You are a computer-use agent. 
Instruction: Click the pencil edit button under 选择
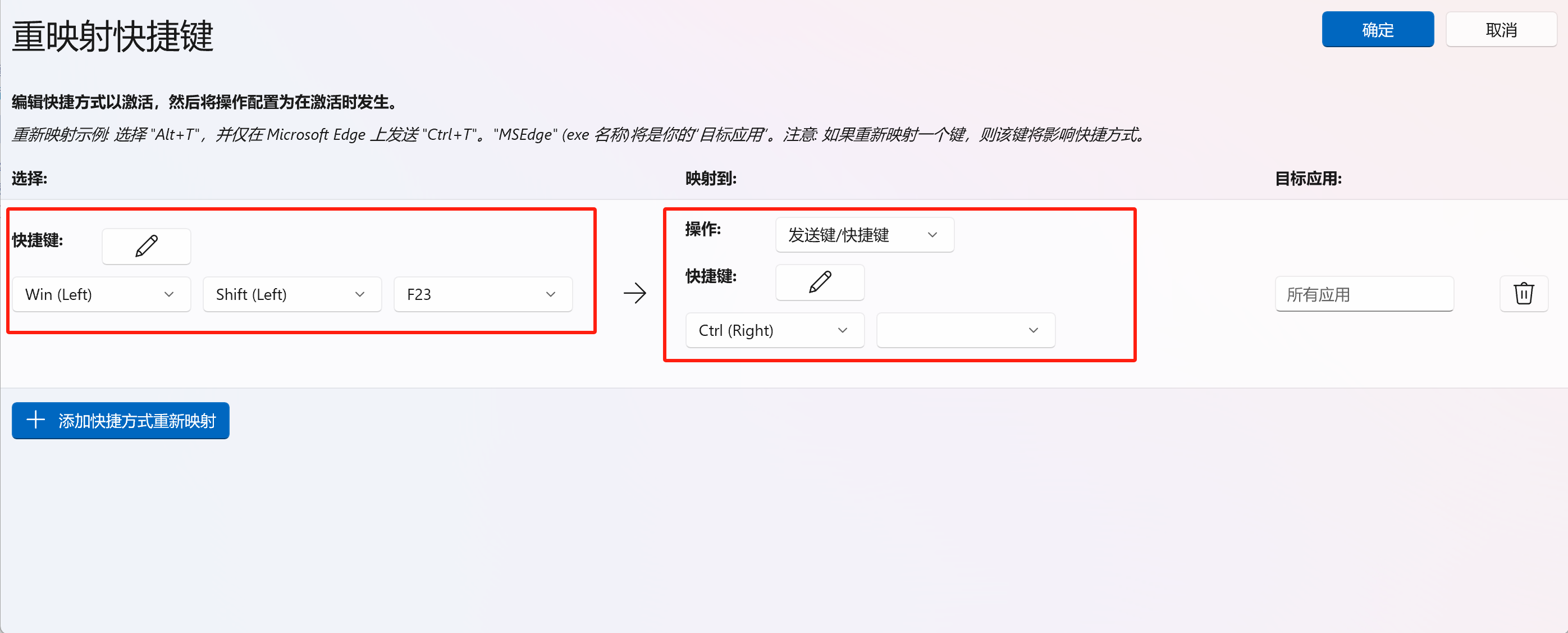point(146,246)
